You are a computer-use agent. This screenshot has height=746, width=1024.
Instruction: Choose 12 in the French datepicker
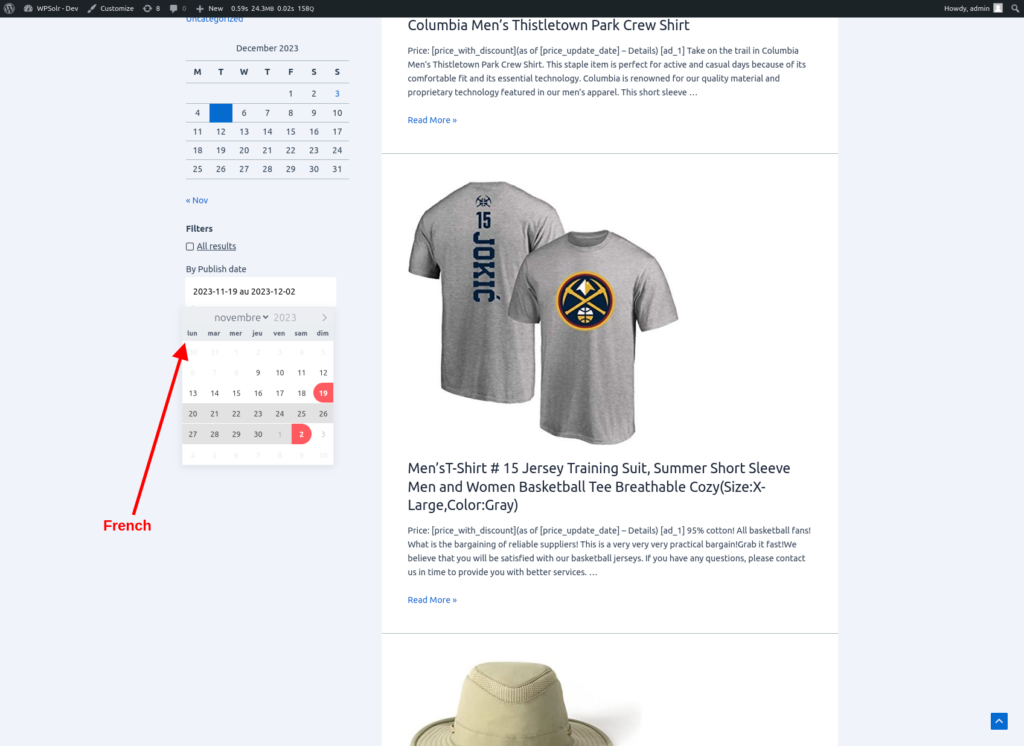323,373
